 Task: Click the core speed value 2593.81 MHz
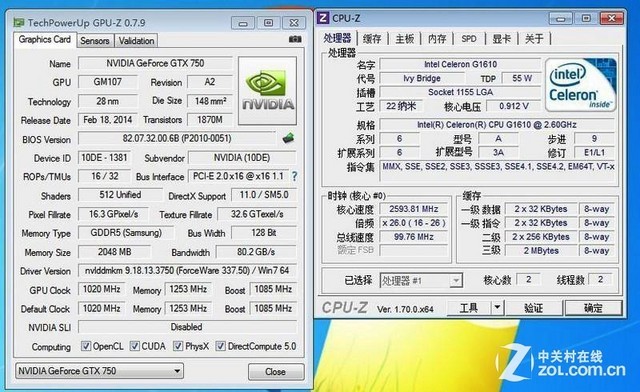413,209
